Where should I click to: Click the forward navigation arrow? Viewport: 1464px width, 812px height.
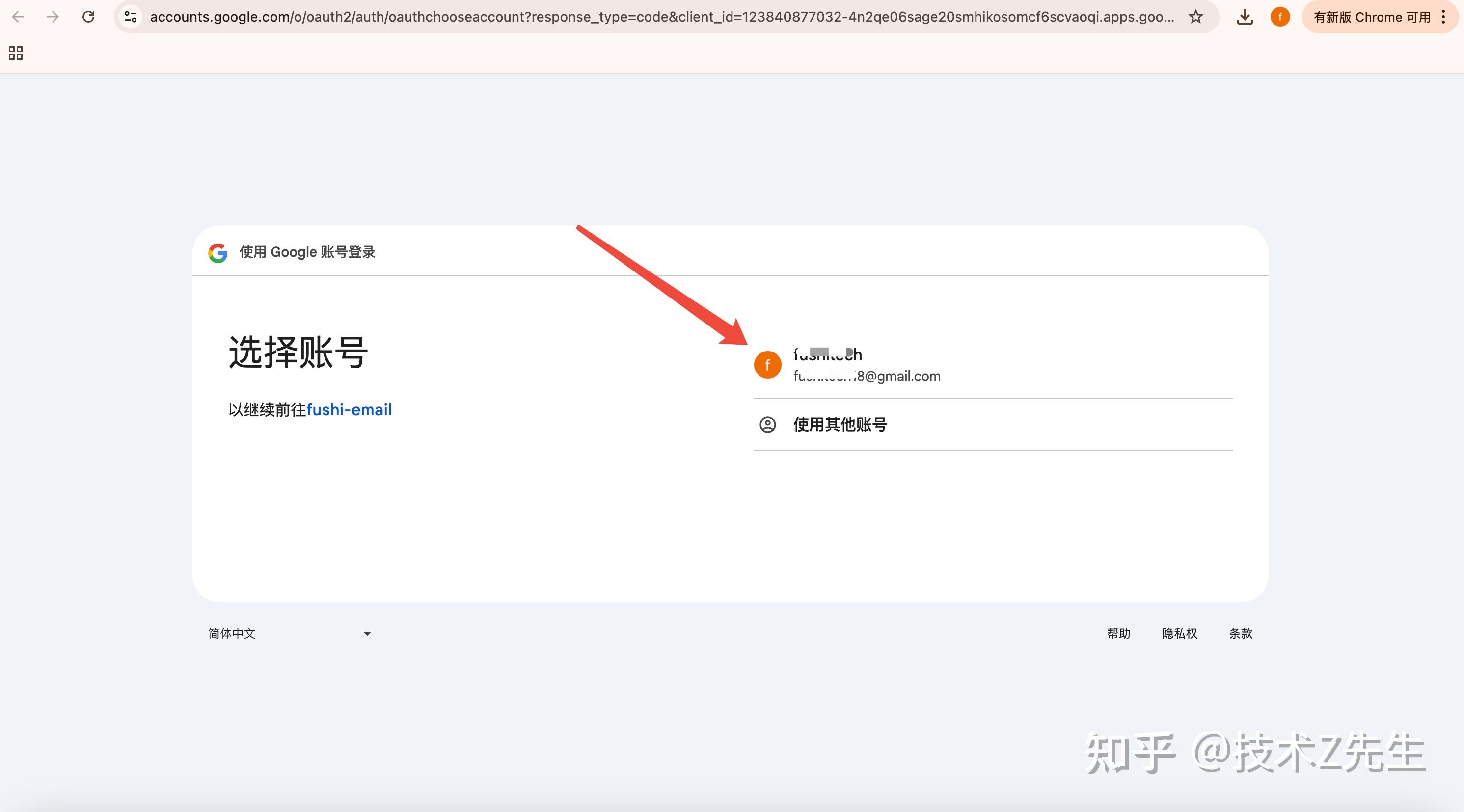coord(53,17)
